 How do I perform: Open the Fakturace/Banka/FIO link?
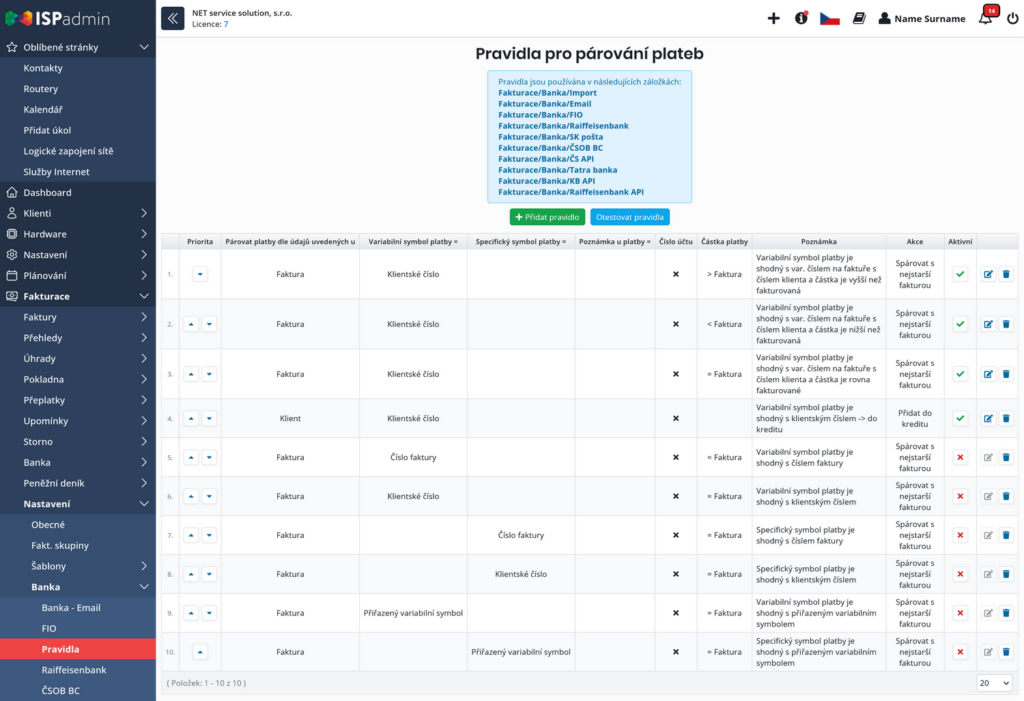click(x=540, y=114)
